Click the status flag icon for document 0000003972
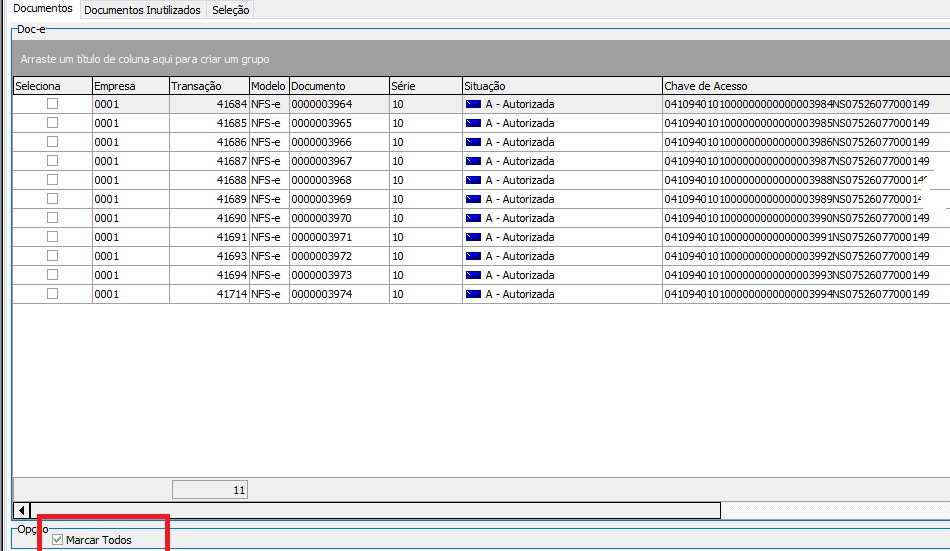 point(473,256)
